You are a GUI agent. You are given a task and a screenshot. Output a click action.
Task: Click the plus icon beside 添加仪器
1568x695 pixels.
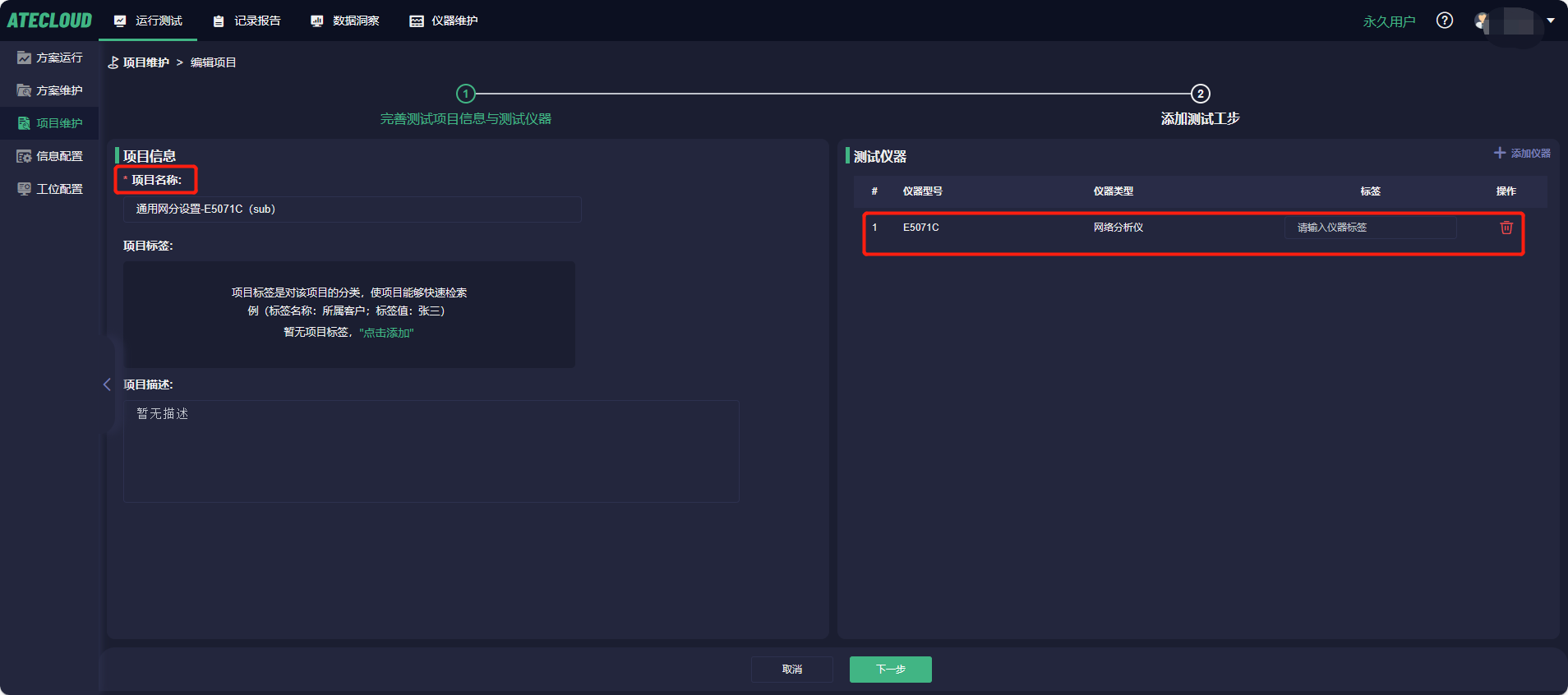coord(1500,153)
